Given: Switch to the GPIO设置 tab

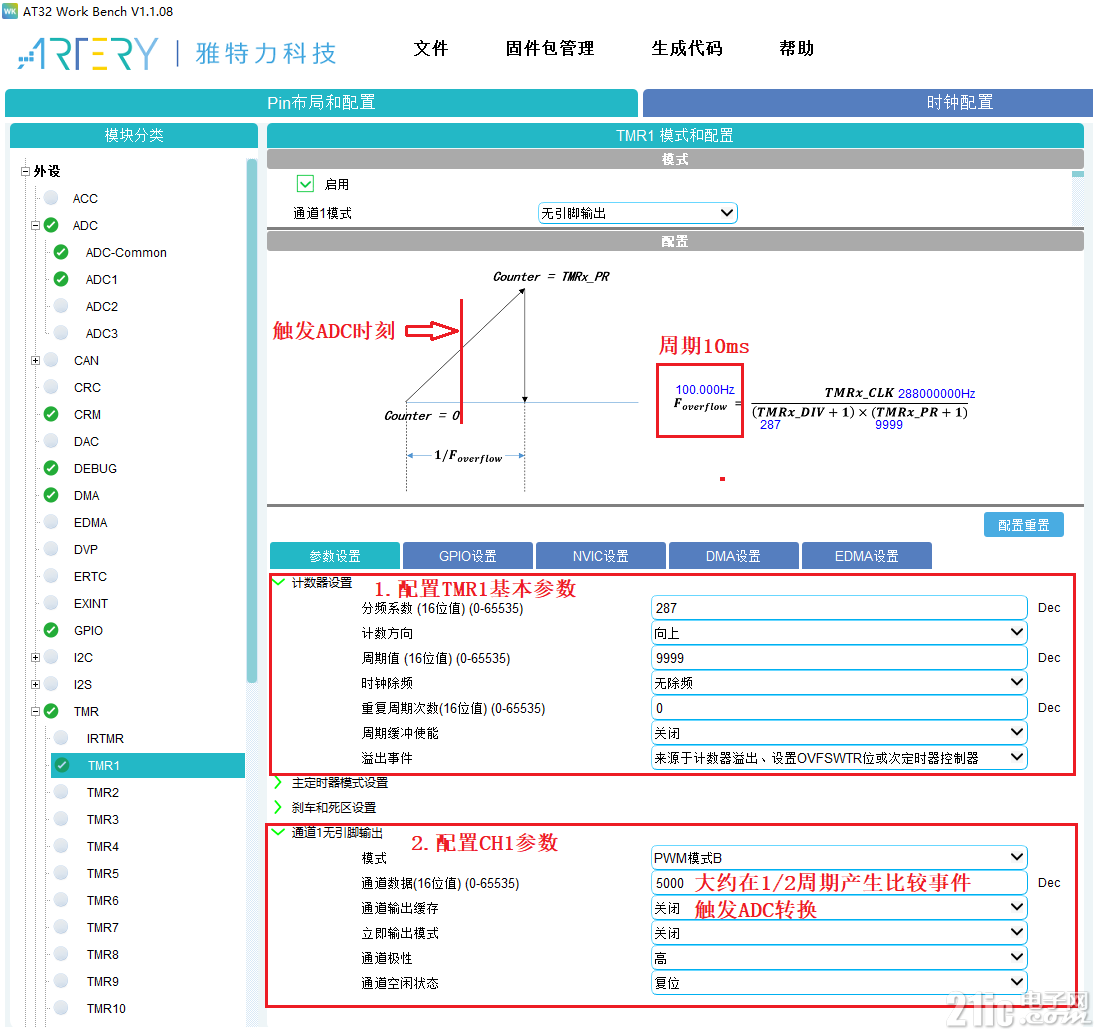Looking at the screenshot, I should (468, 556).
